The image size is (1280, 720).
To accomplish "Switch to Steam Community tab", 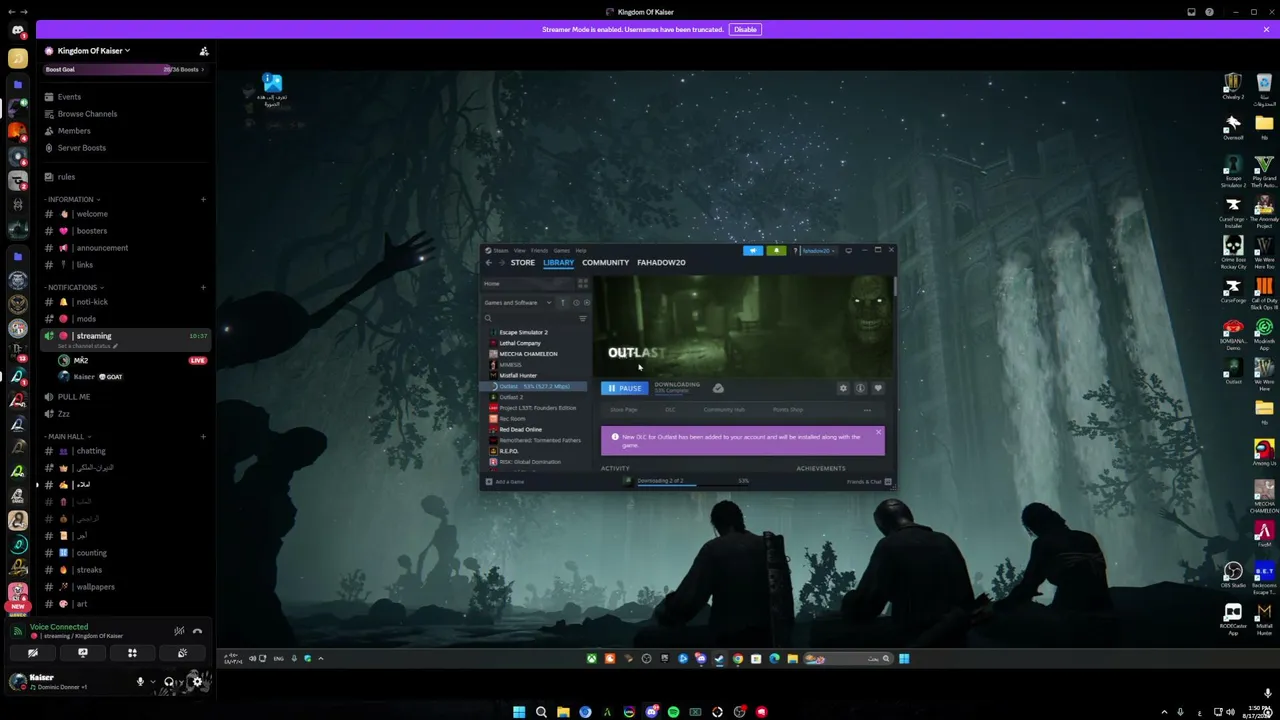I will 605,262.
